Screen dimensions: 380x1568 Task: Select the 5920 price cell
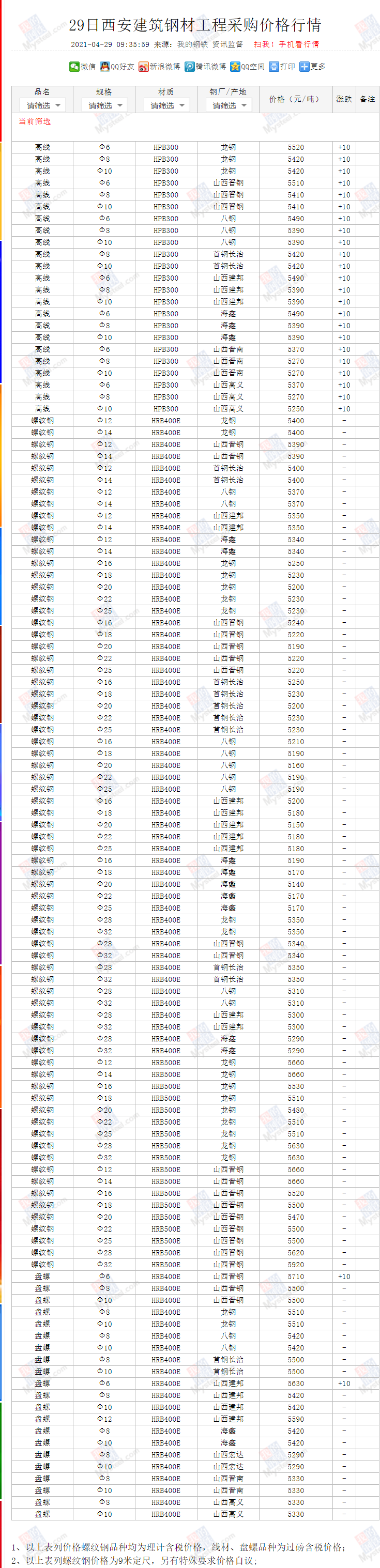(296, 1264)
